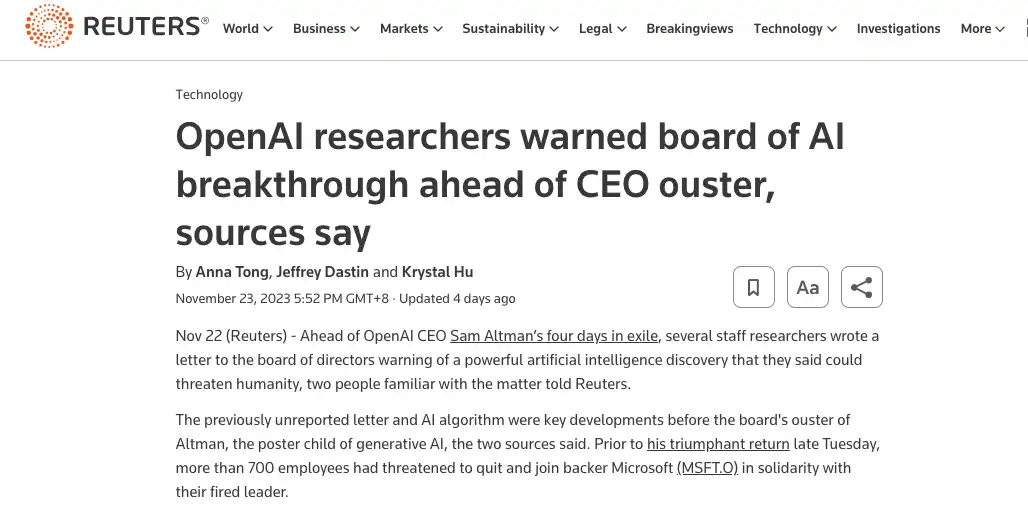Open the More menu
1028x523 pixels.
pos(982,29)
